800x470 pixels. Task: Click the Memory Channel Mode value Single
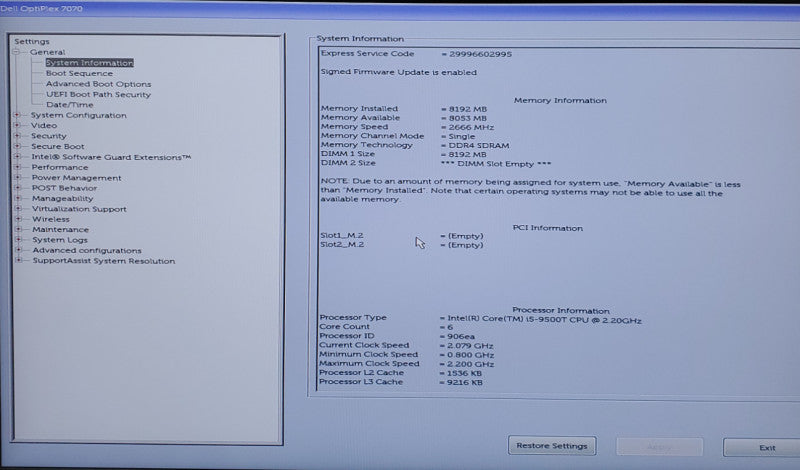tap(461, 136)
